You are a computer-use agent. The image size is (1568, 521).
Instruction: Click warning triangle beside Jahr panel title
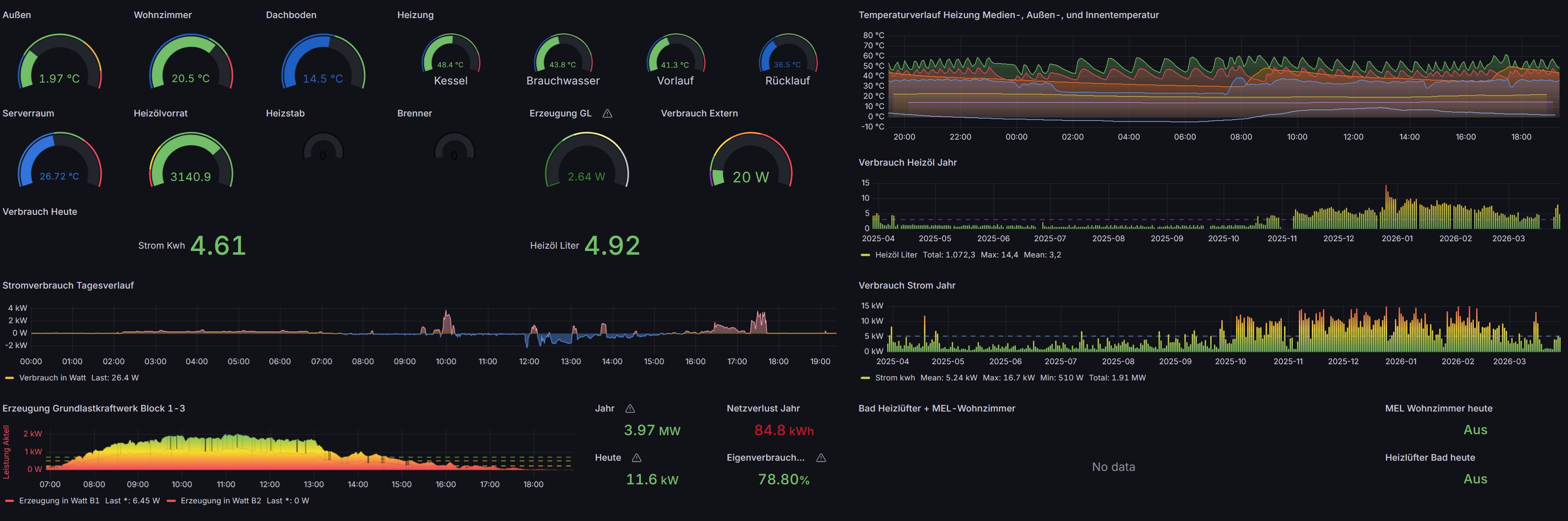click(x=630, y=408)
